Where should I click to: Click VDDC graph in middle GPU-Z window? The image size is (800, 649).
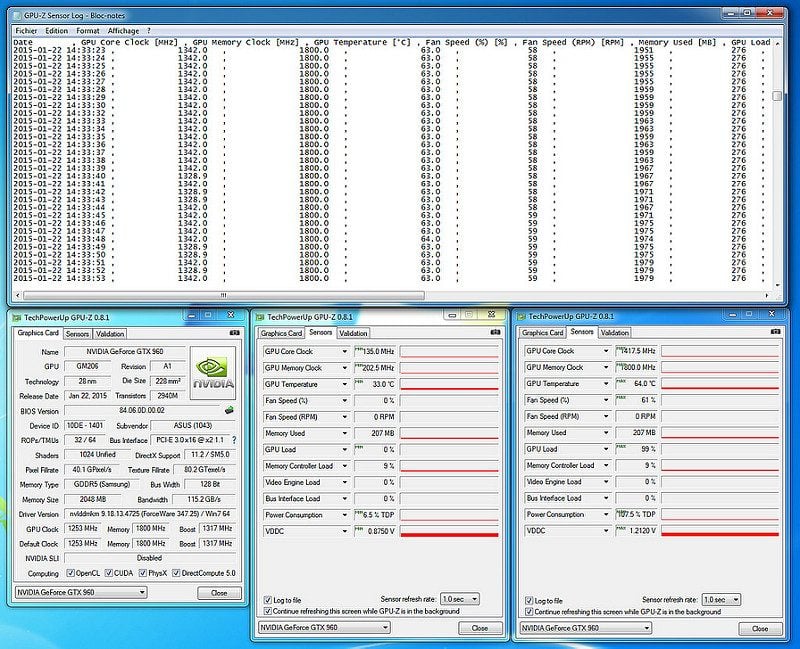tap(449, 531)
